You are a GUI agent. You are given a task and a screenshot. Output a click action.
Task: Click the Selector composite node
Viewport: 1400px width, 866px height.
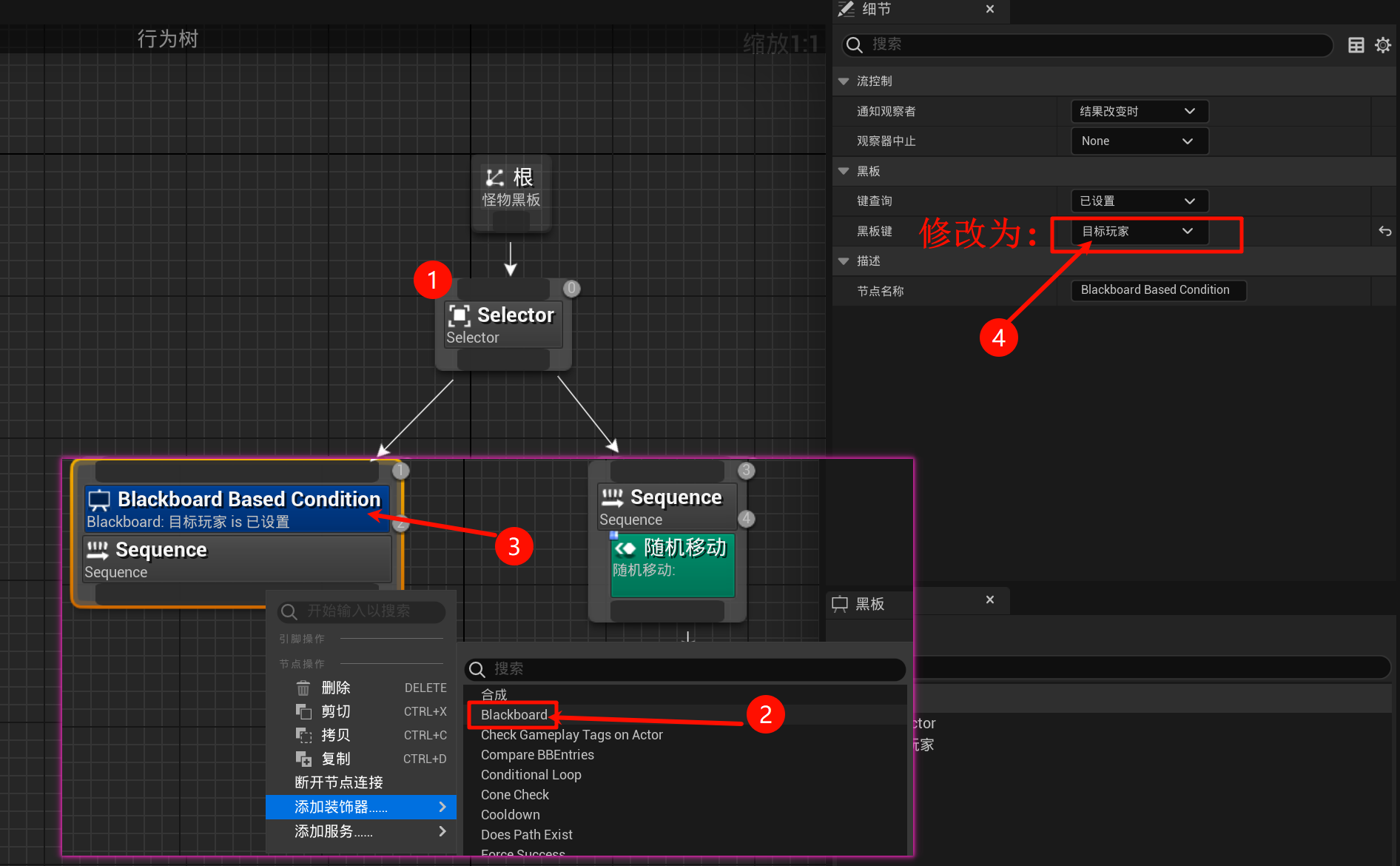point(503,324)
